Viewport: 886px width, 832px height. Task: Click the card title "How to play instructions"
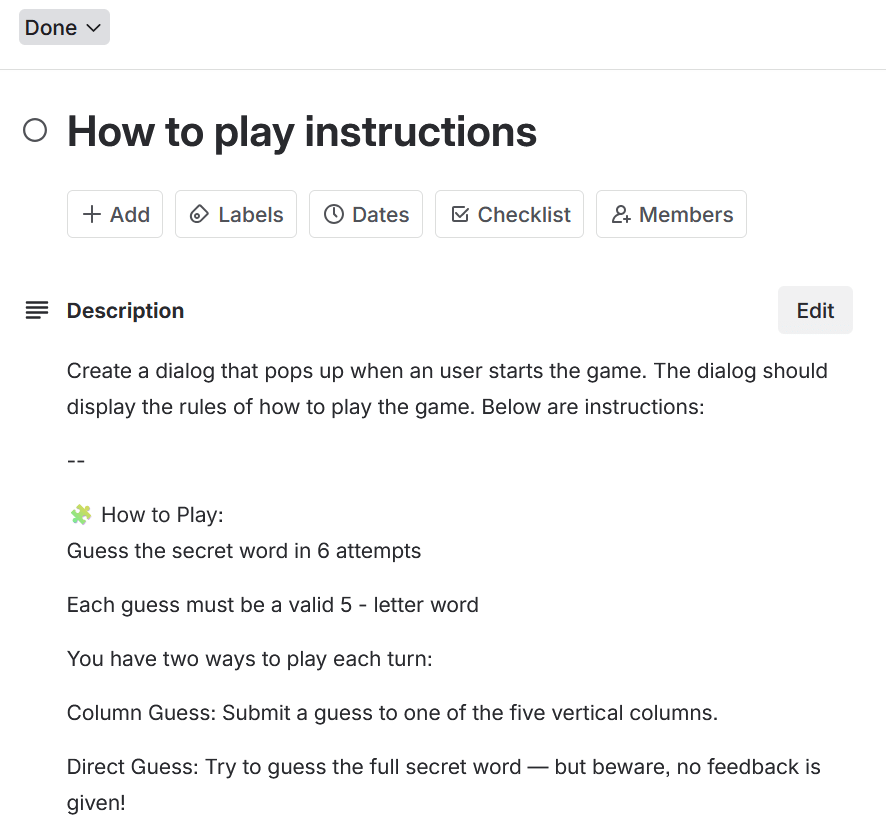[x=301, y=131]
